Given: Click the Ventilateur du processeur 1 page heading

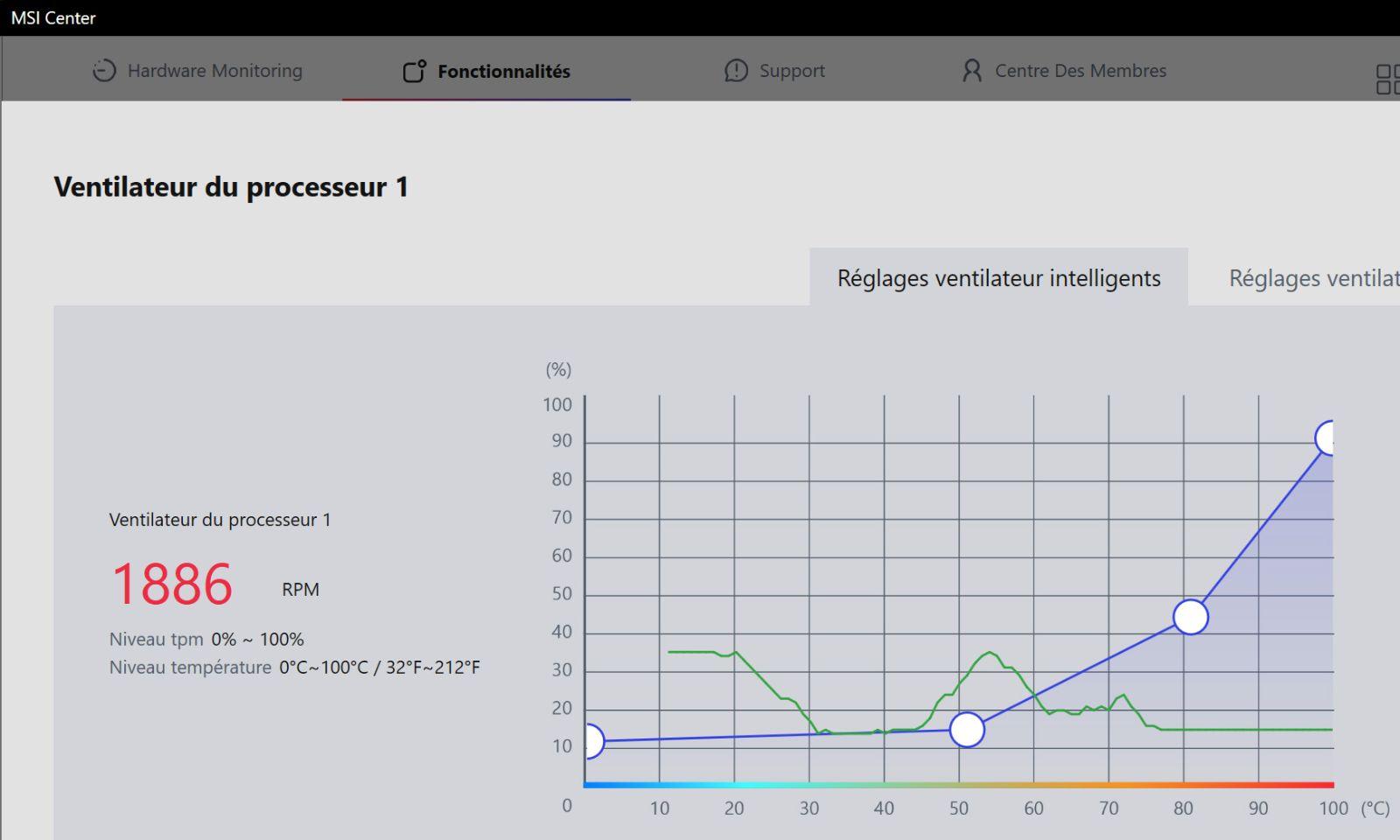Looking at the screenshot, I should point(231,187).
